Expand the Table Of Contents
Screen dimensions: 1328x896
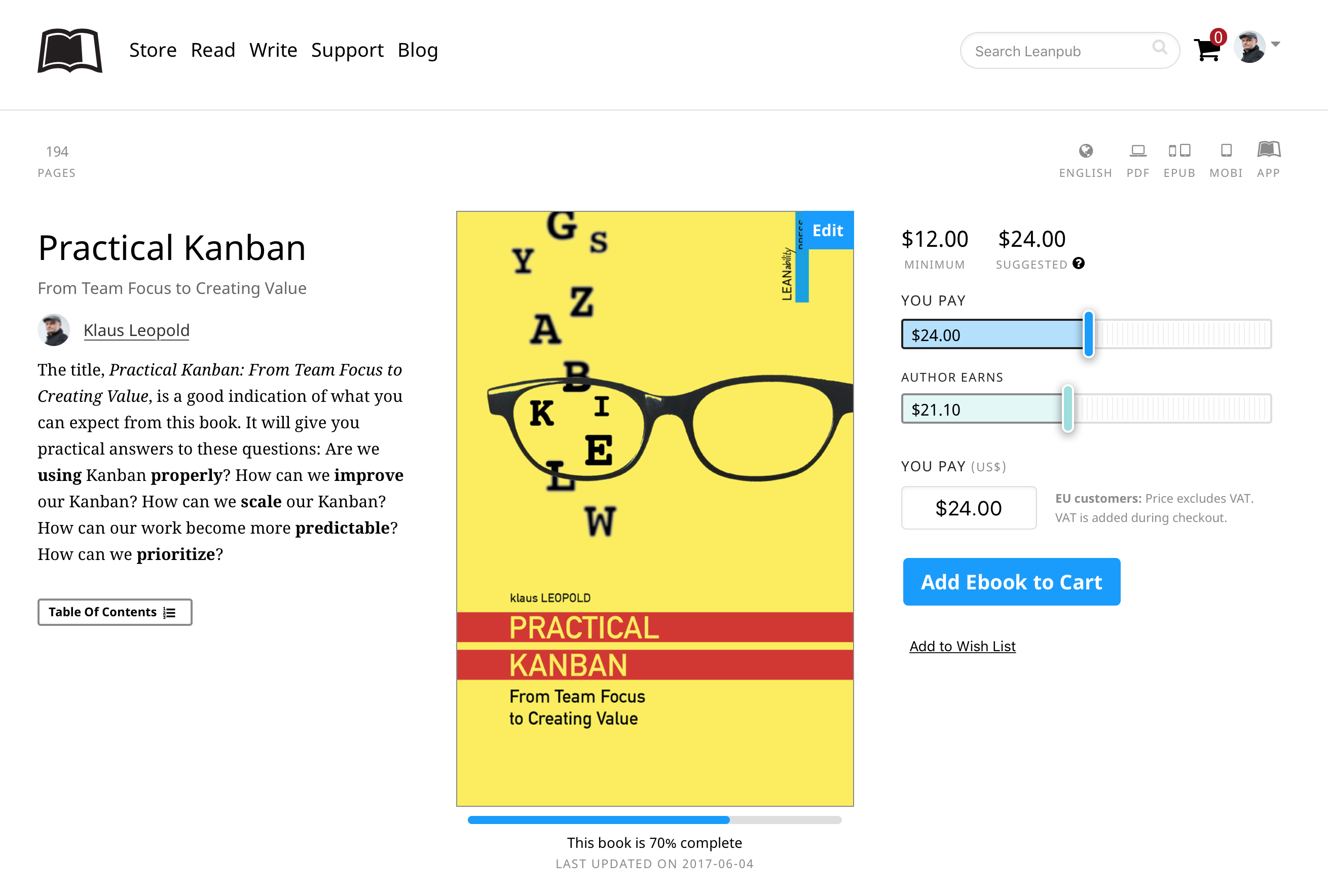(114, 612)
